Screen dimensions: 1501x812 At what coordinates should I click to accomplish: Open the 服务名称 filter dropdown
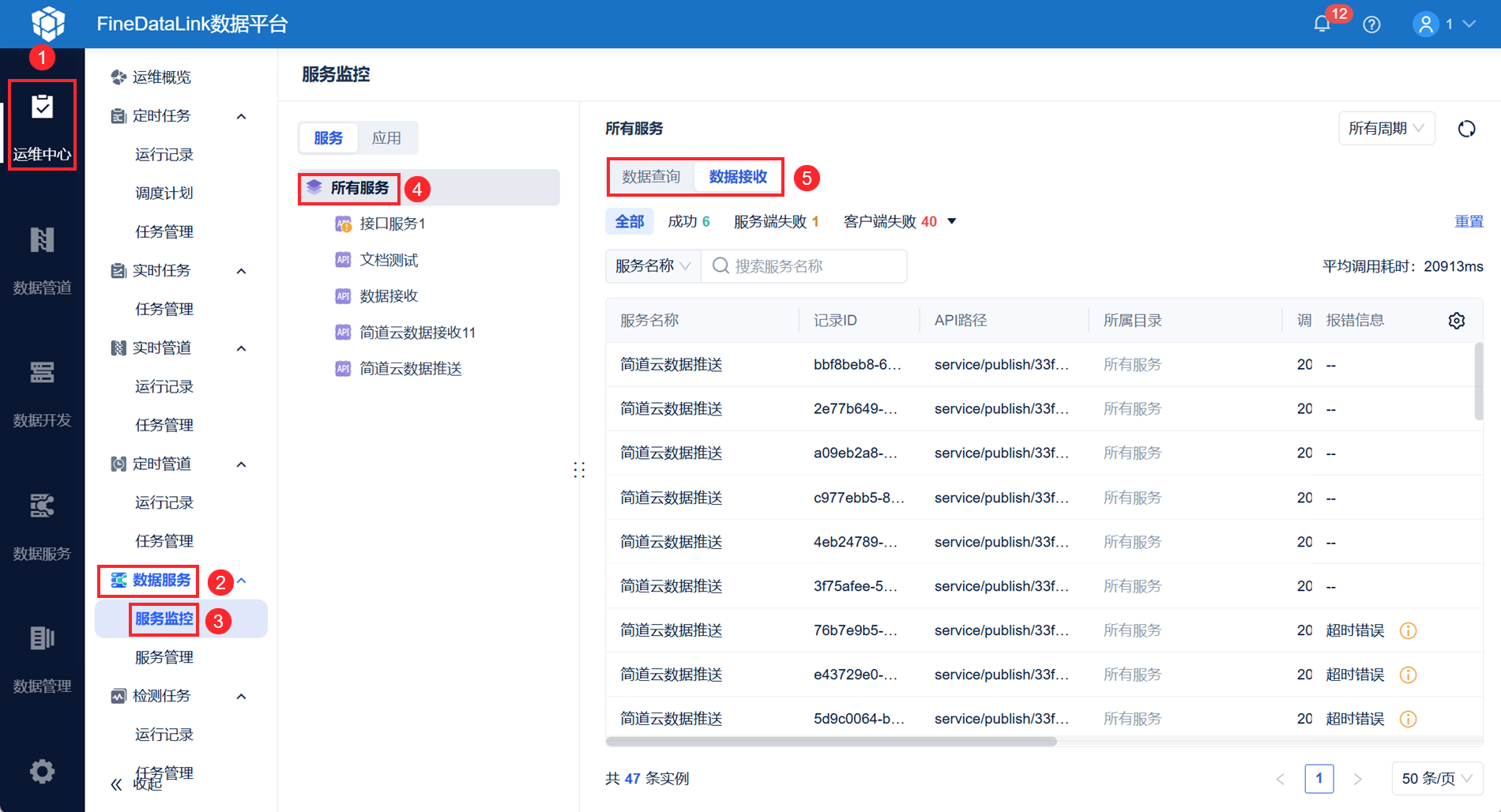pyautogui.click(x=653, y=266)
